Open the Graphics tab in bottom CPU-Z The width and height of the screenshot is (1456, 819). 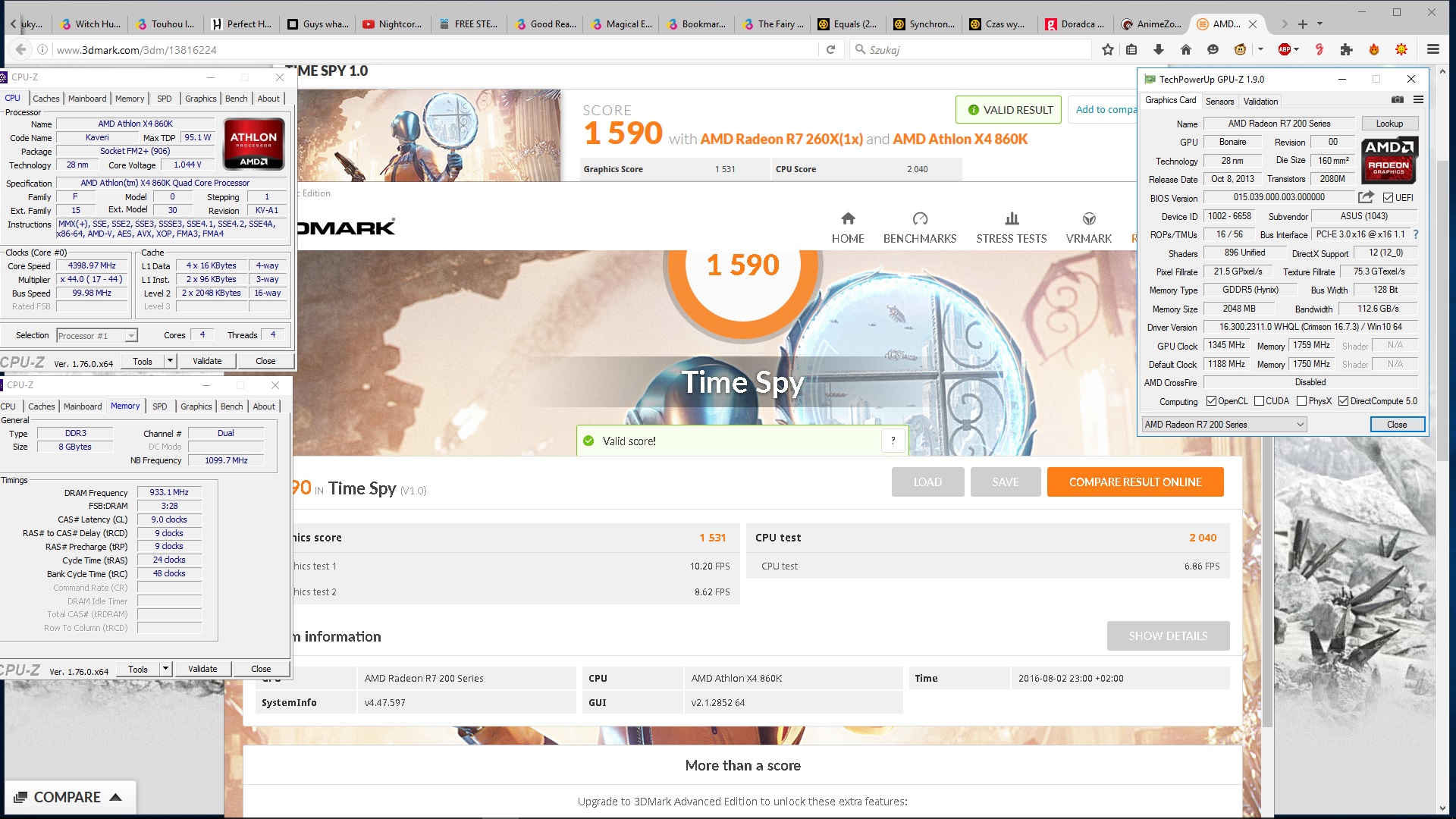[196, 406]
